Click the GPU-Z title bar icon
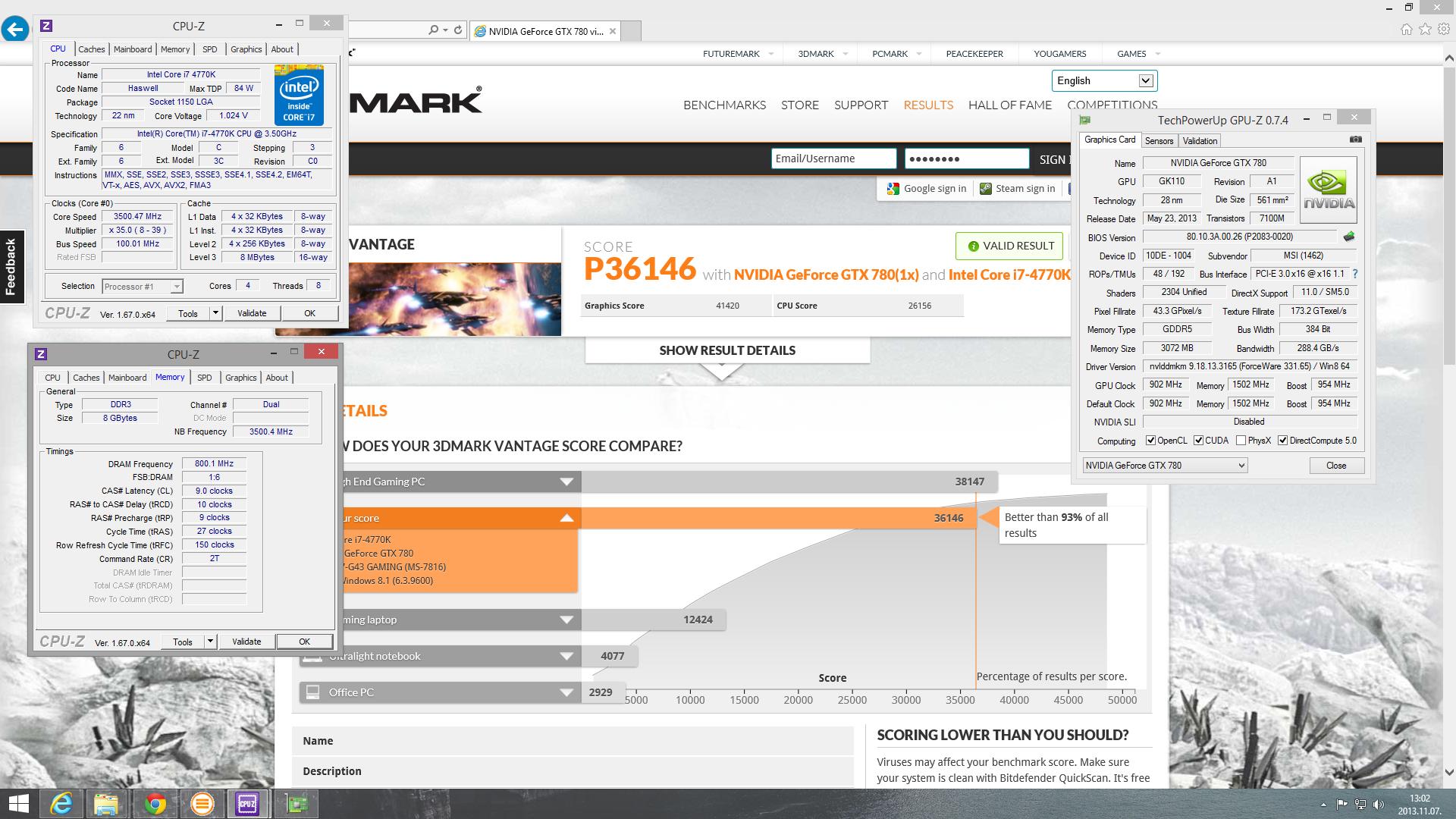 pyautogui.click(x=1085, y=120)
